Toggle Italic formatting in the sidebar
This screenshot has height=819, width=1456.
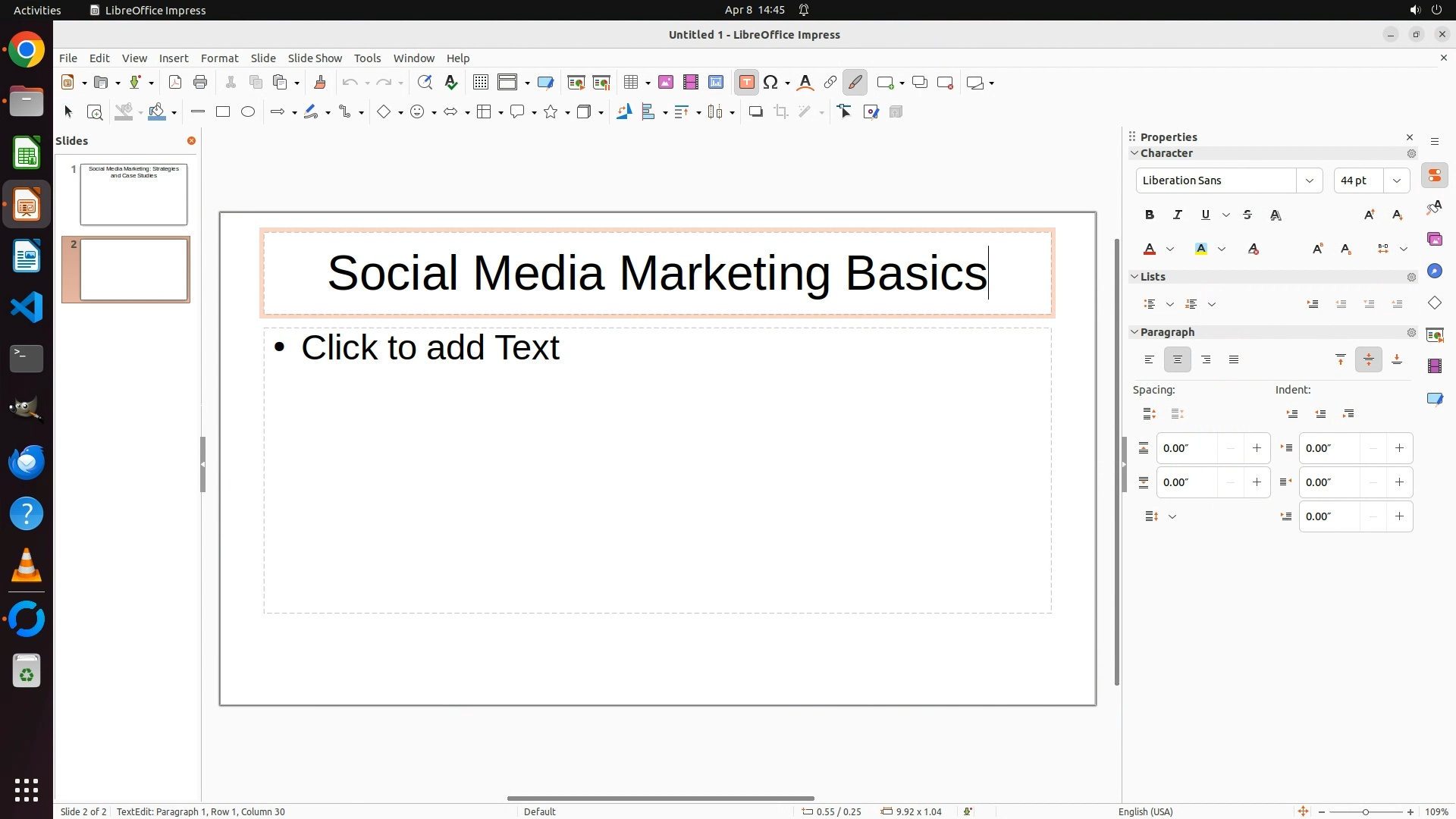coord(1178,215)
